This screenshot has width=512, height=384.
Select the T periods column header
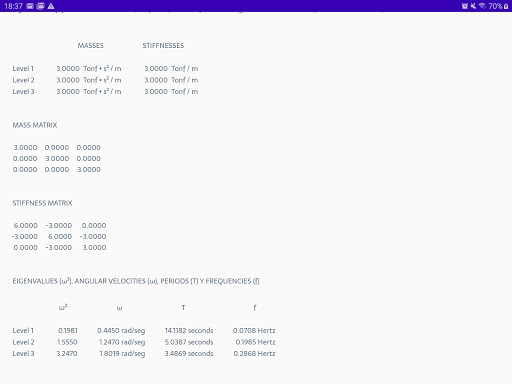point(183,307)
